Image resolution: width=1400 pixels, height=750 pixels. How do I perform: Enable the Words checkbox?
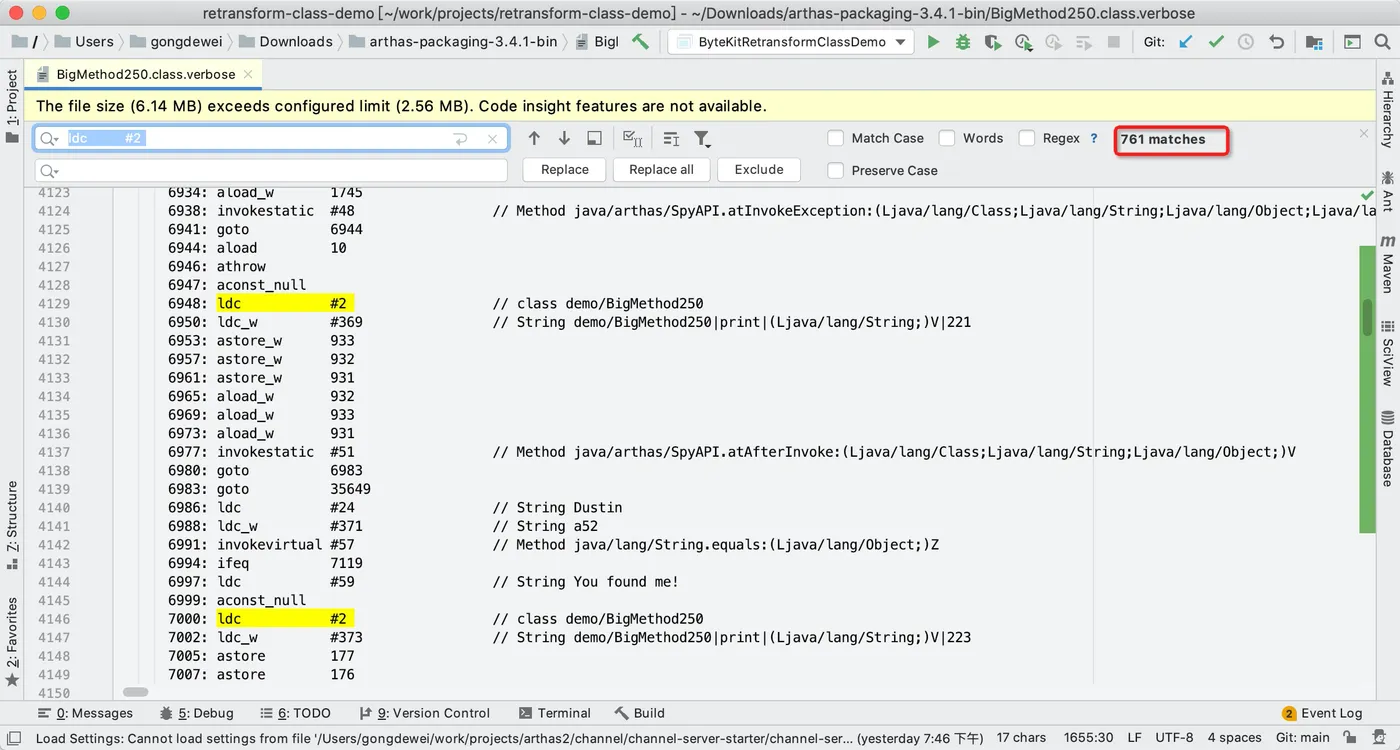(x=947, y=138)
